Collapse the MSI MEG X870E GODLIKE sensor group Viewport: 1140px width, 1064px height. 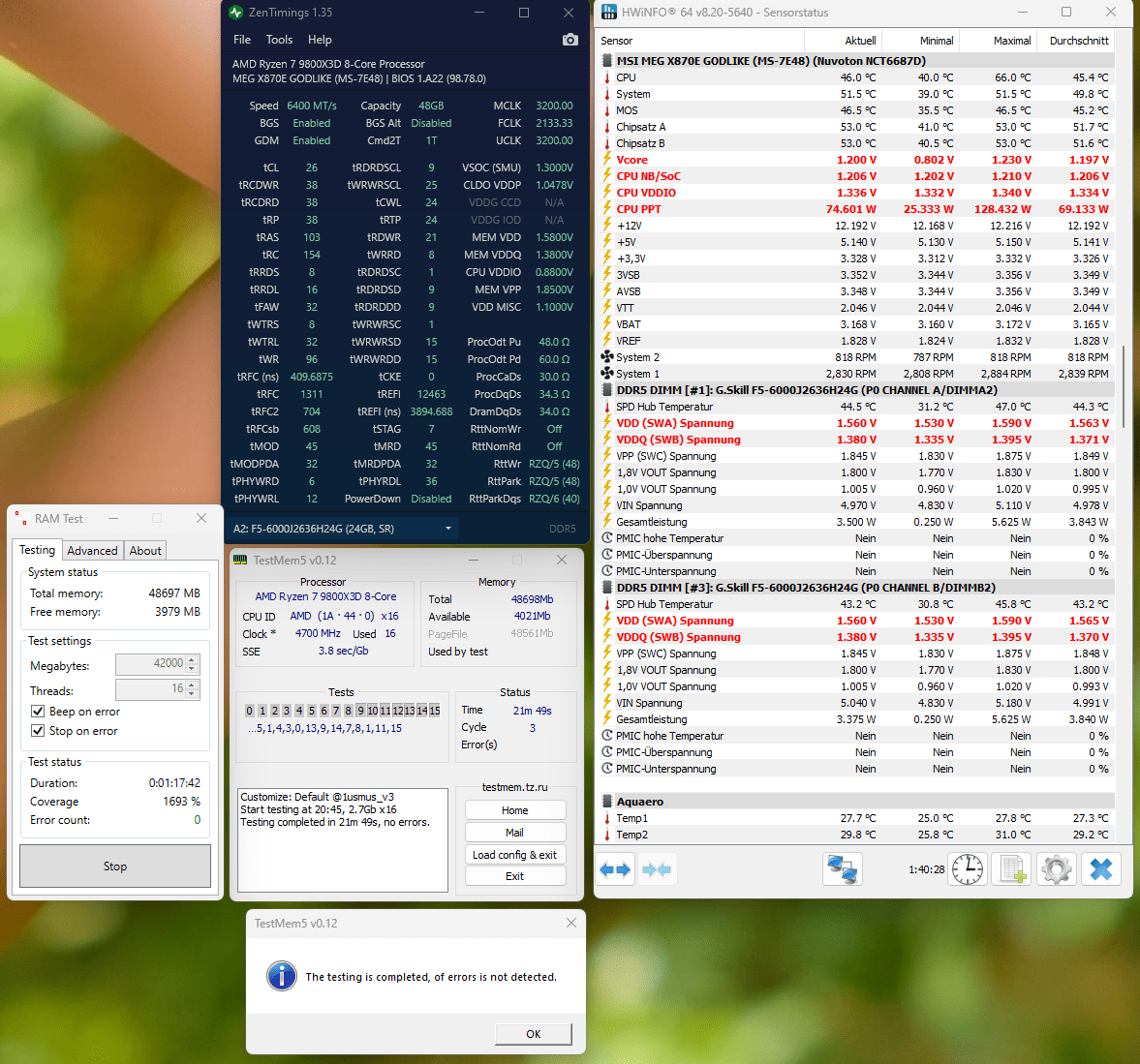point(607,61)
